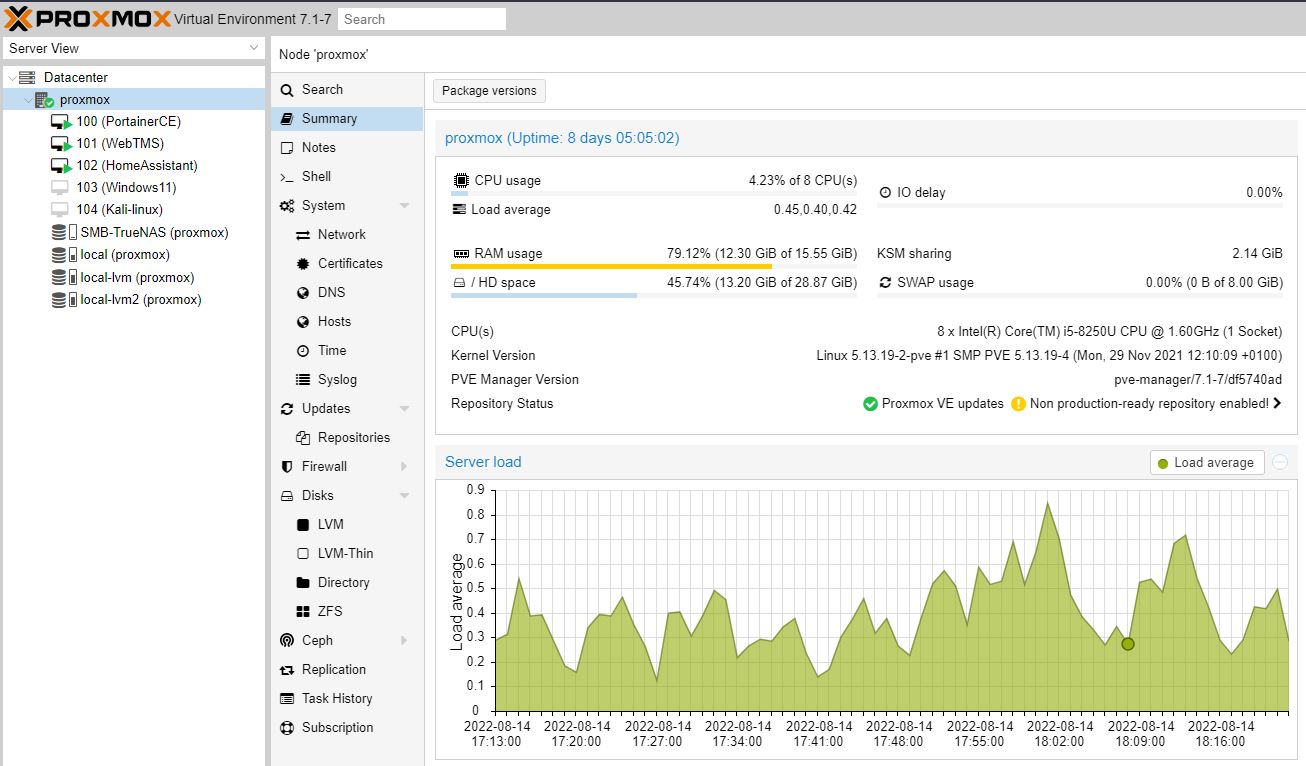Collapse the Updates menu section arrow
This screenshot has height=766, width=1306.
click(404, 408)
